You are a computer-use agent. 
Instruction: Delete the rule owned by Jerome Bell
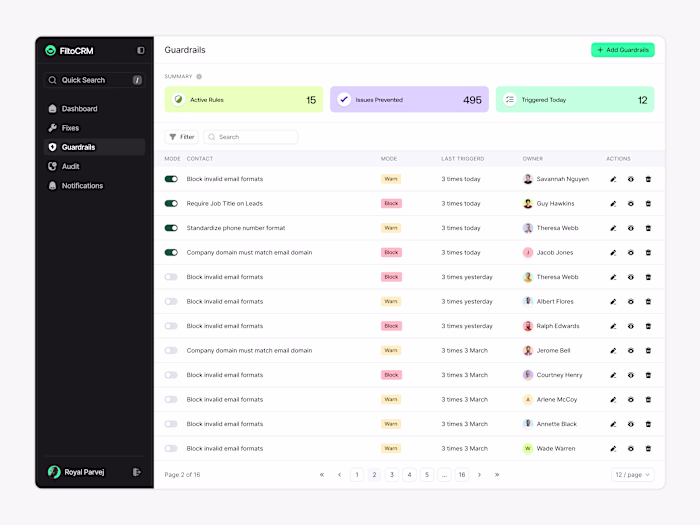648,350
